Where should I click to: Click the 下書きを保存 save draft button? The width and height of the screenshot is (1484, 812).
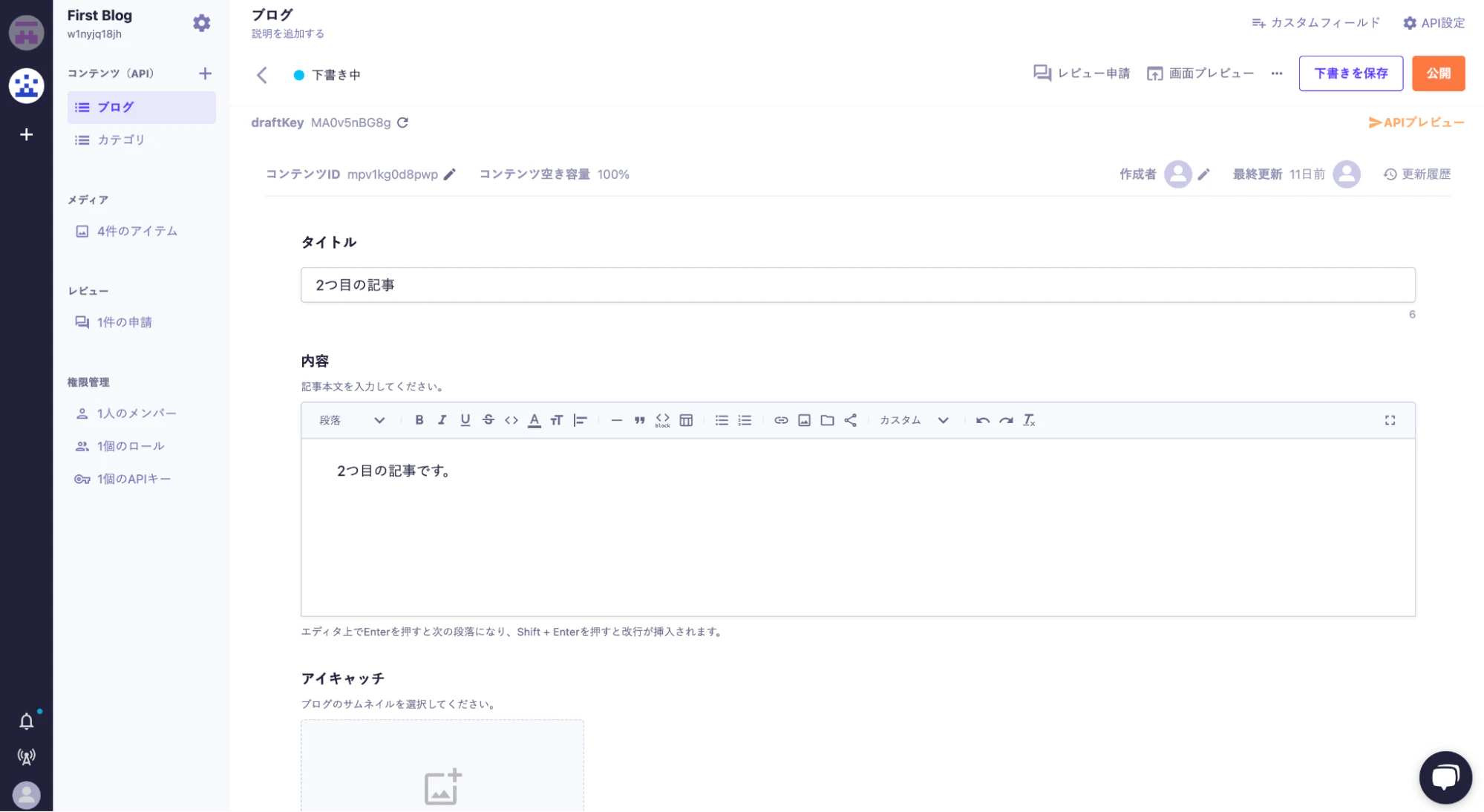(1350, 73)
